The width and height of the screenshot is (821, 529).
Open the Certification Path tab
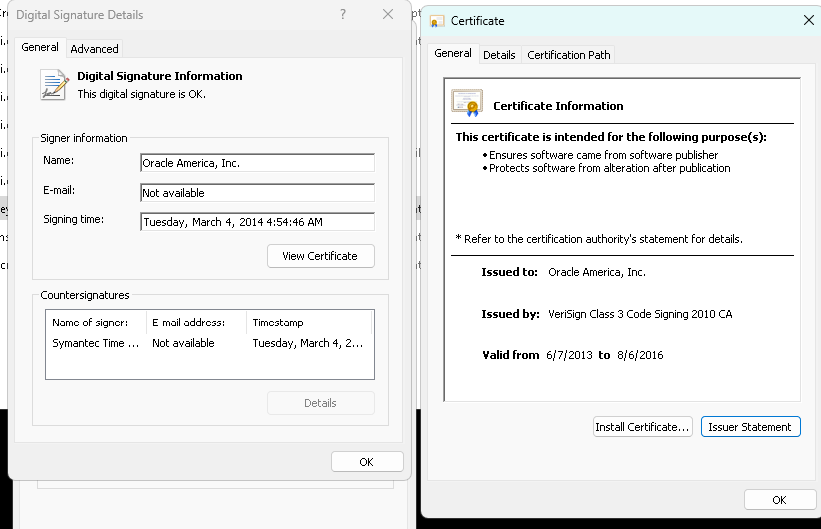point(569,55)
